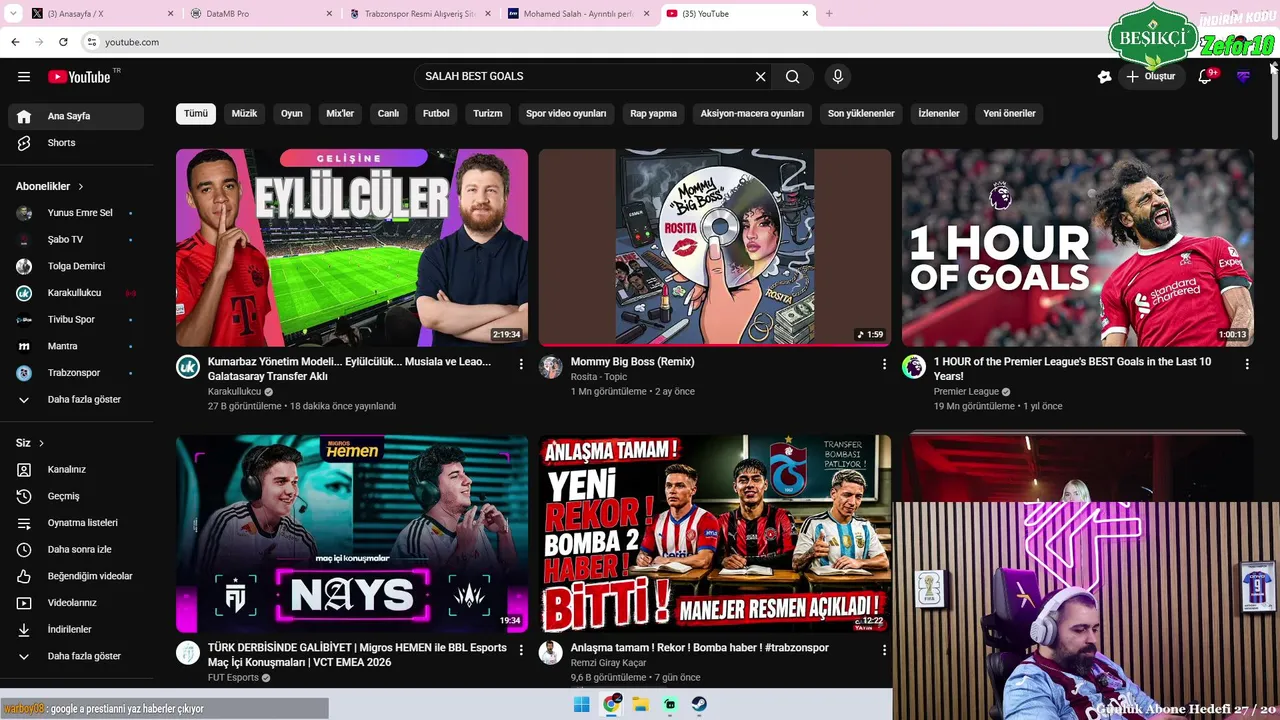
Task: Expand the Siz section chevron
Action: [41, 443]
